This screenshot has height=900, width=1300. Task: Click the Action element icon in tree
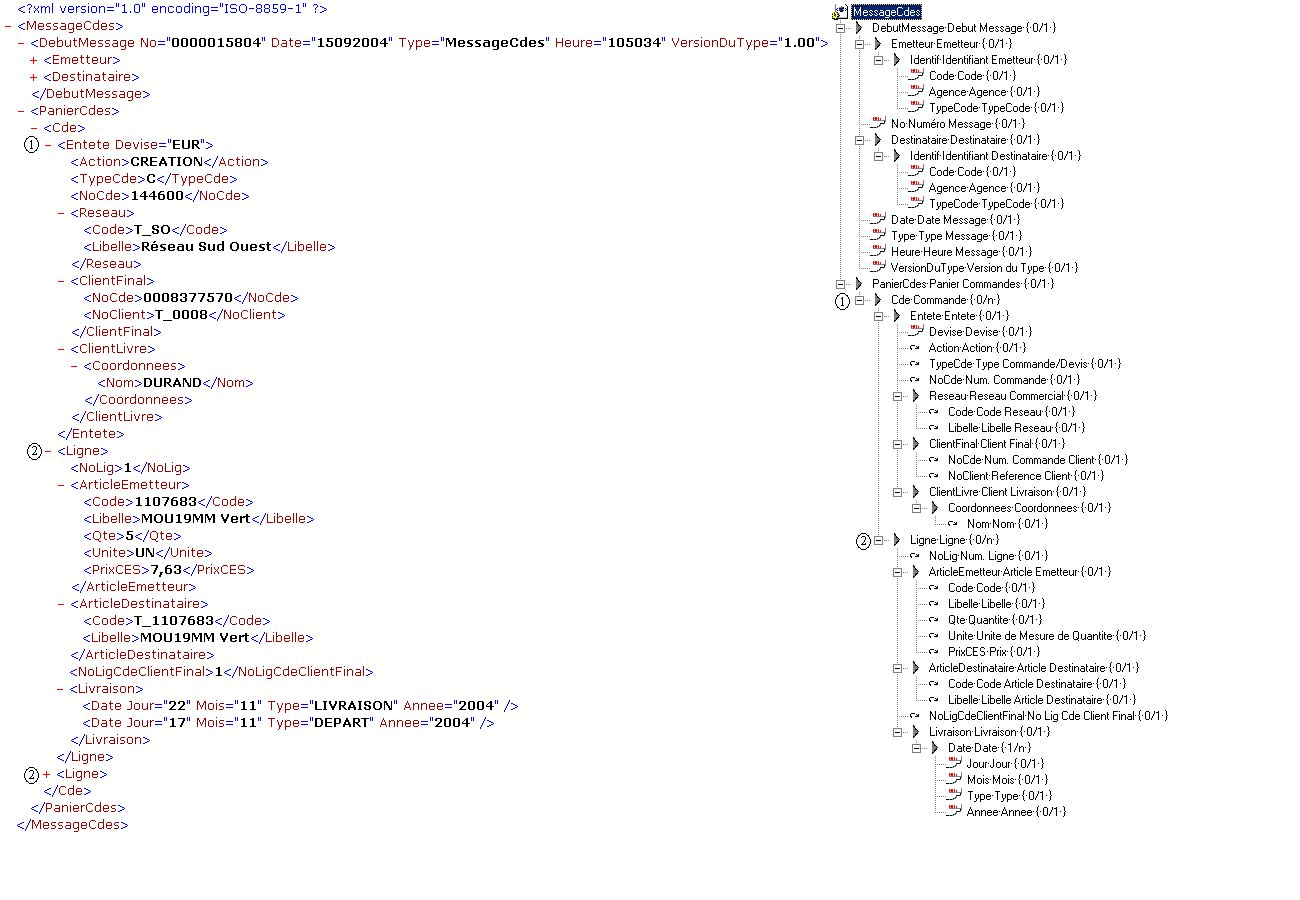914,348
